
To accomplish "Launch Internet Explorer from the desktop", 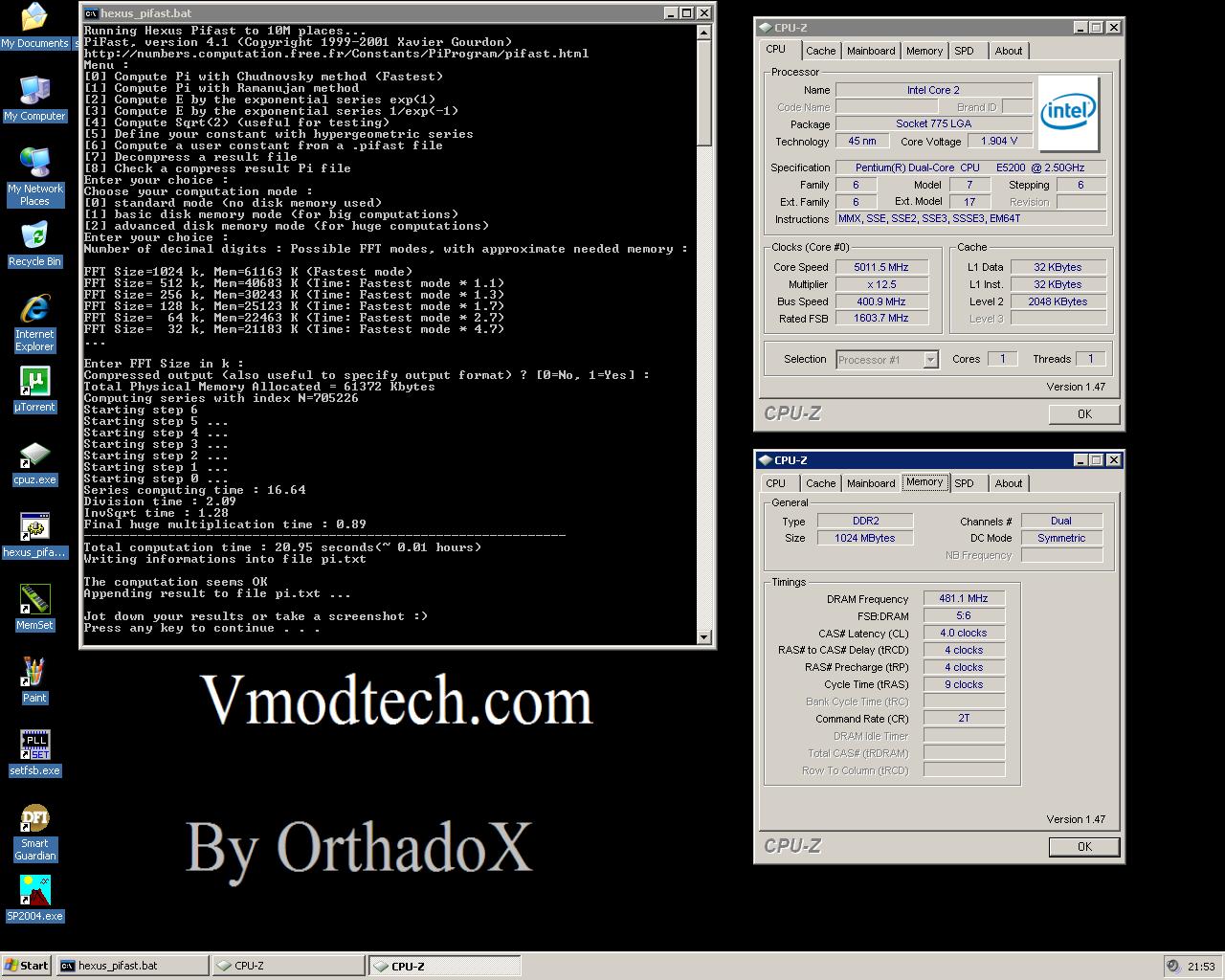I will tap(34, 323).
